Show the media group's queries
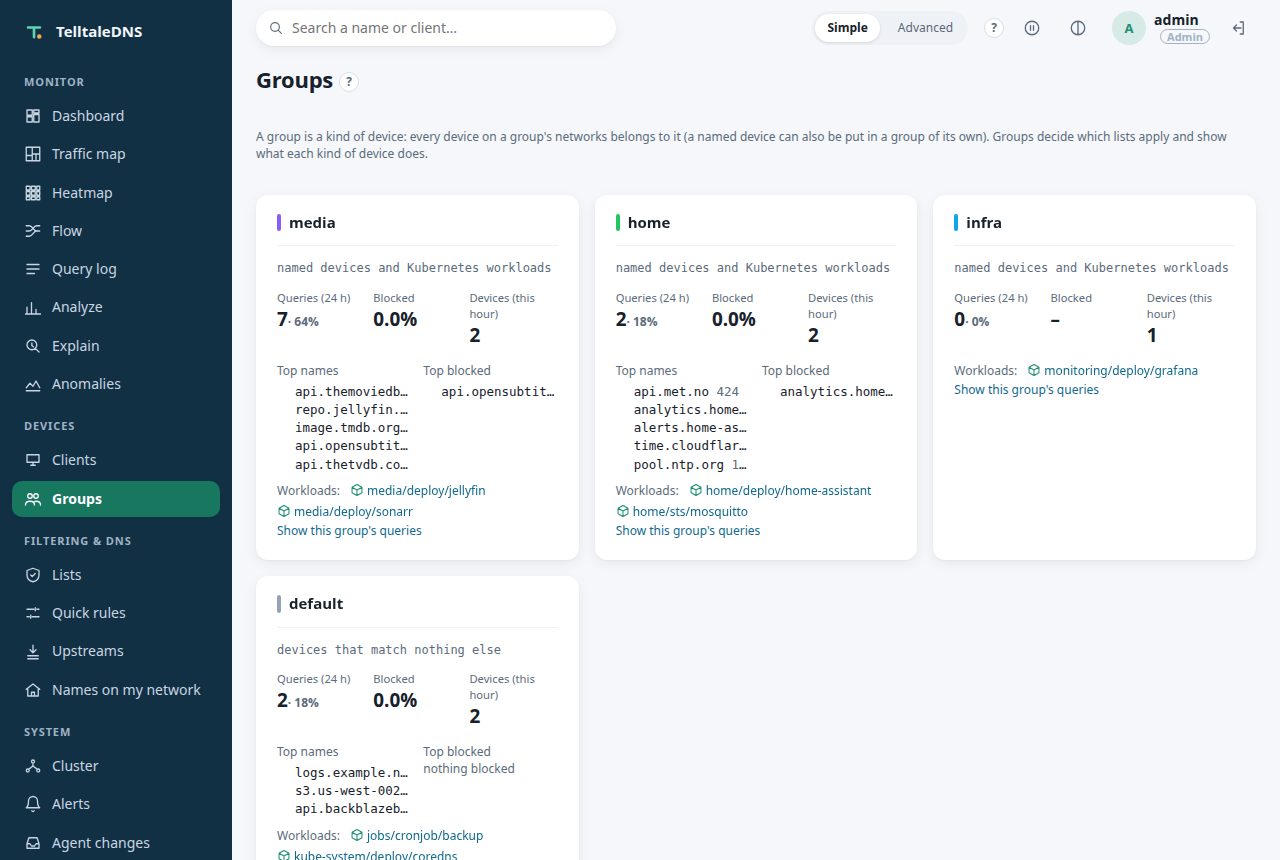The height and width of the screenshot is (860, 1280). [x=349, y=531]
